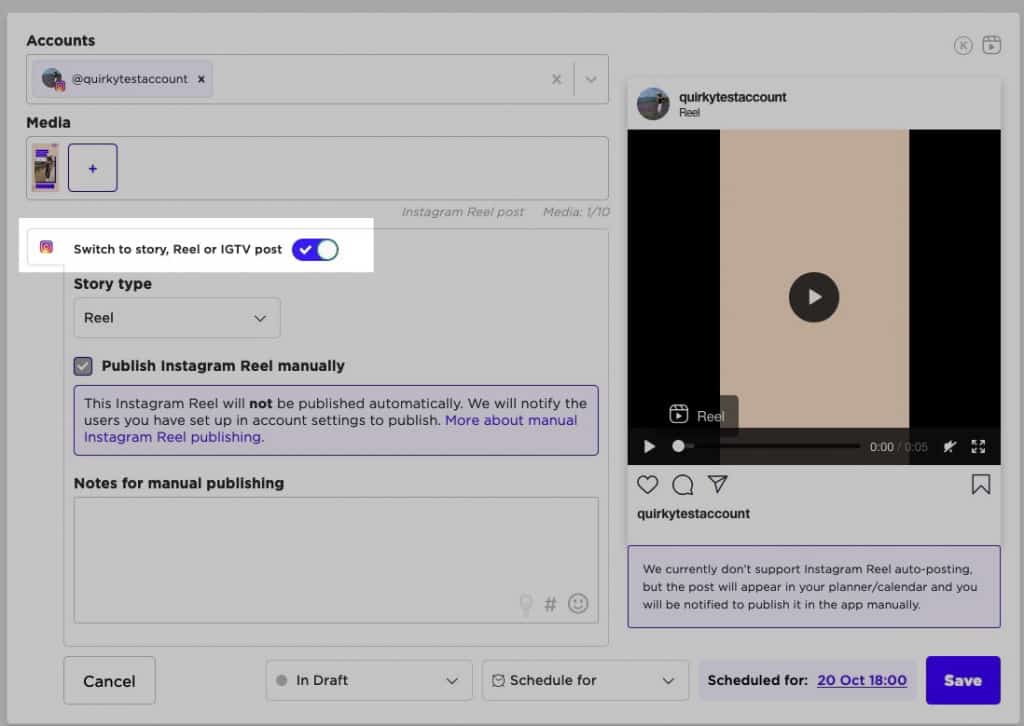Open the emoji picker in notes field

pos(578,604)
